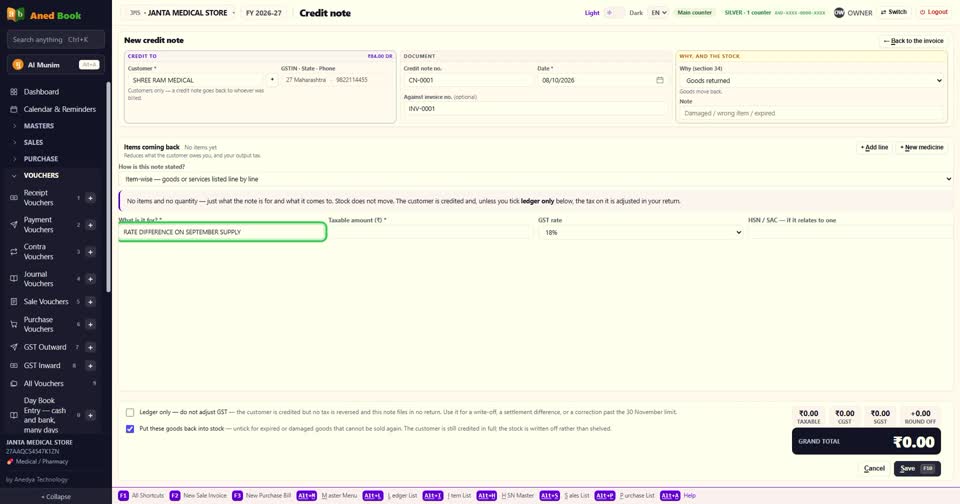Open Purchase Vouchers list
Image resolution: width=960 pixels, height=504 pixels.
[39, 325]
